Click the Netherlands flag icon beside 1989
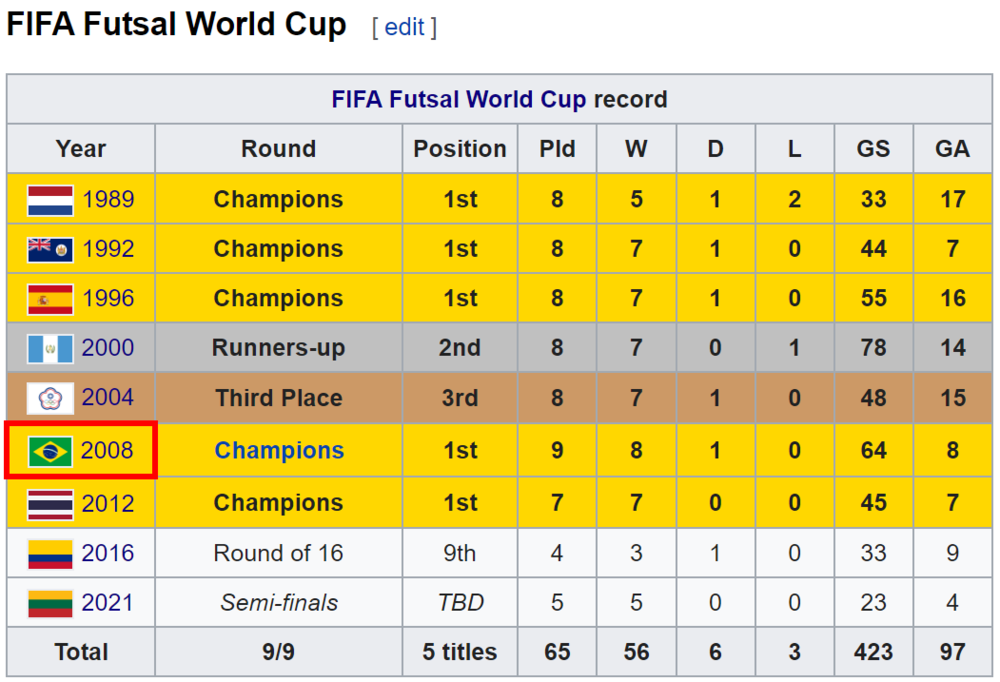The width and height of the screenshot is (1000, 682). [x=50, y=200]
